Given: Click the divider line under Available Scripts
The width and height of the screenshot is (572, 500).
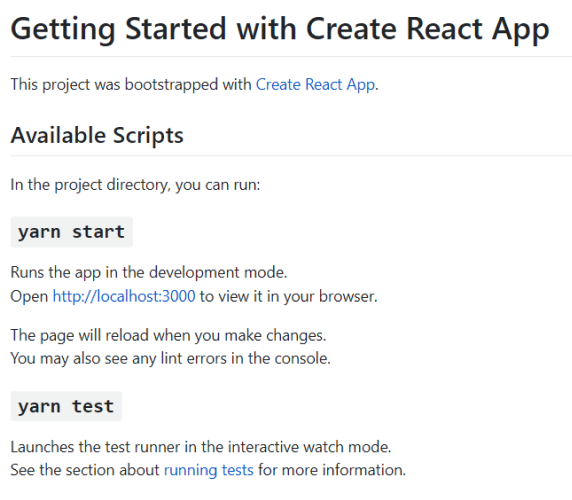Looking at the screenshot, I should coord(291,155).
